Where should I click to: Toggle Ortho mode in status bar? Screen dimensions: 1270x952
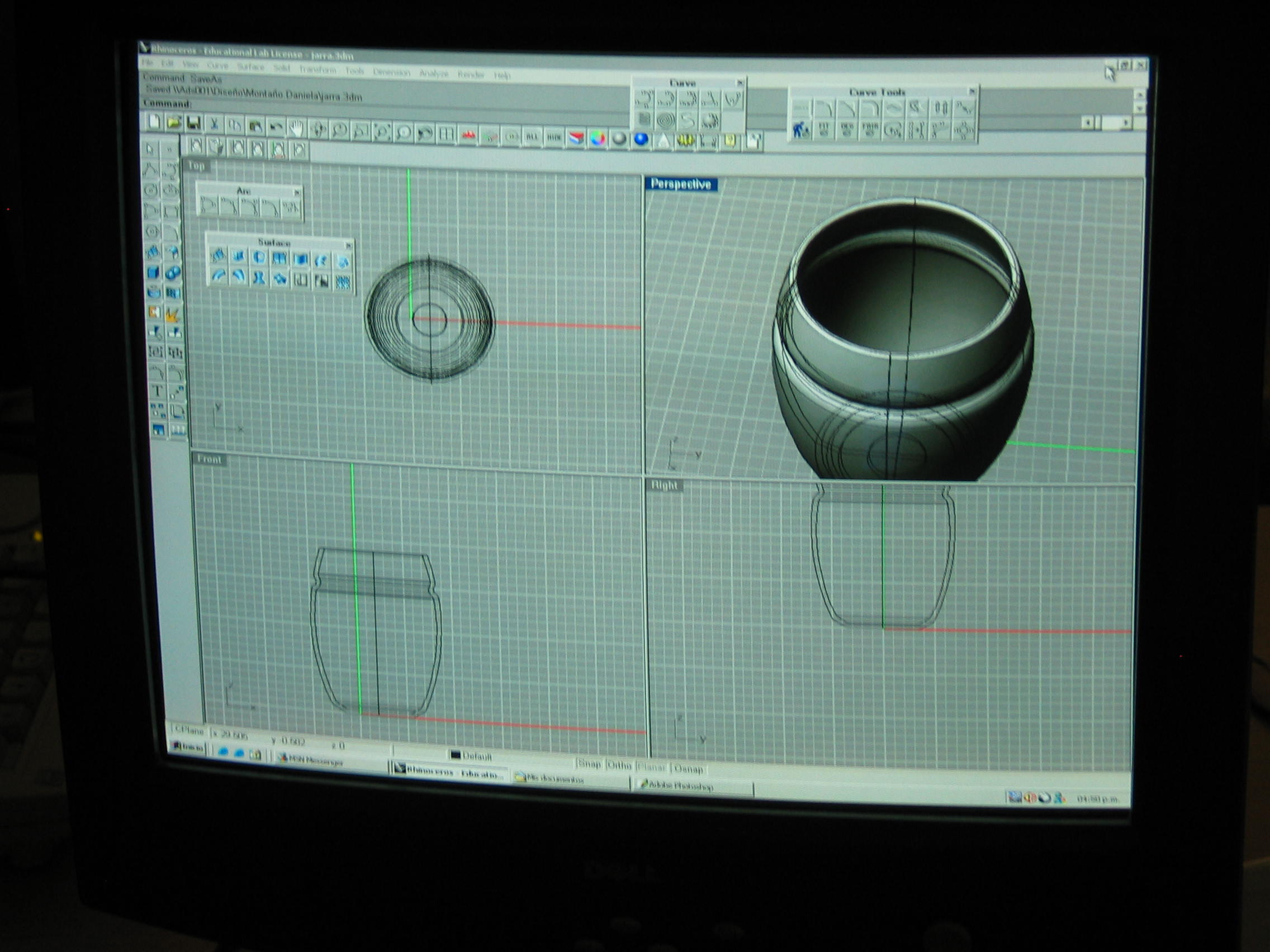[619, 765]
